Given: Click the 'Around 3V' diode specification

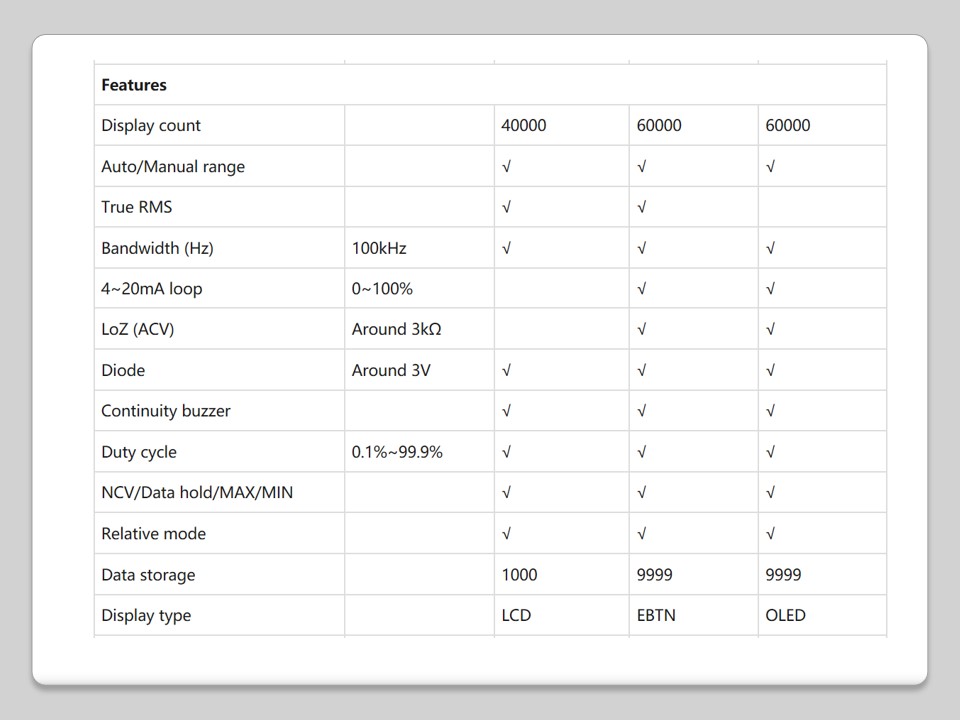Looking at the screenshot, I should tap(391, 370).
